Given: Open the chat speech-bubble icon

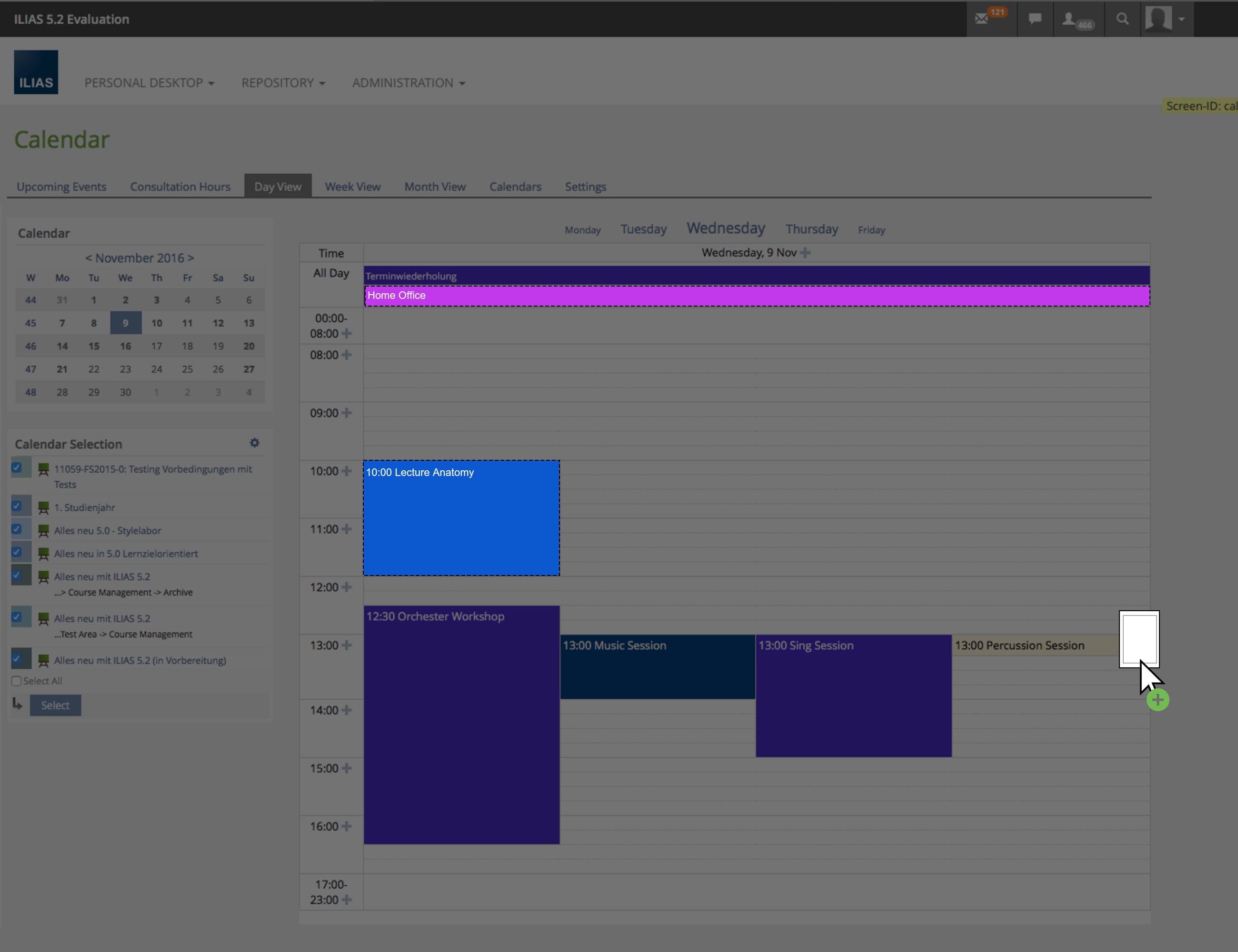Looking at the screenshot, I should pos(1035,19).
